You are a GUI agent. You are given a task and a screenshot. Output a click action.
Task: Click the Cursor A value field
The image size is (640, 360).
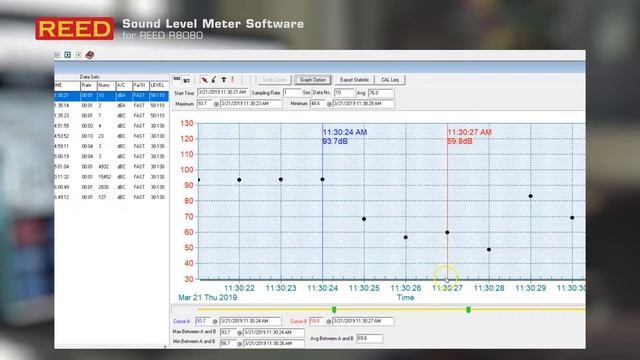203,321
